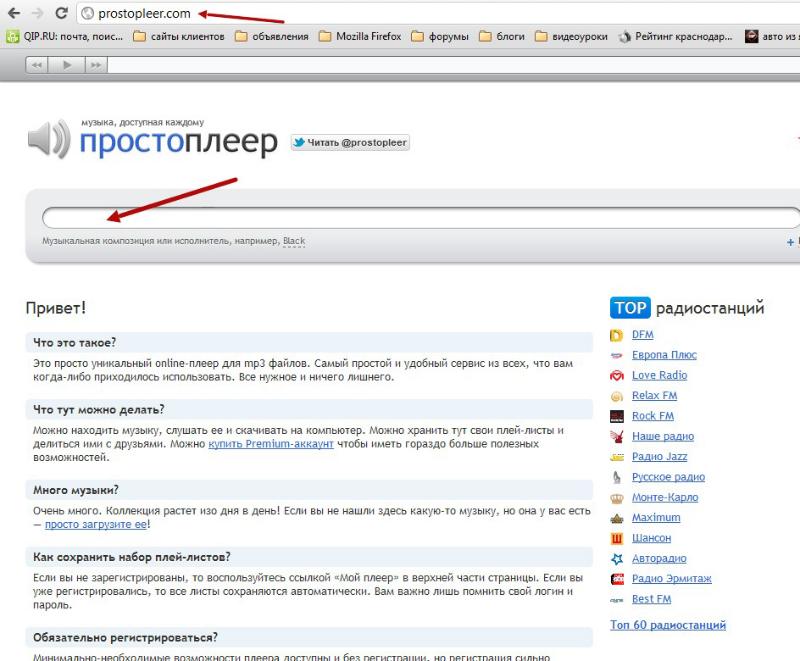Click the player progress bar
This screenshot has width=800, height=661.
coord(454,65)
